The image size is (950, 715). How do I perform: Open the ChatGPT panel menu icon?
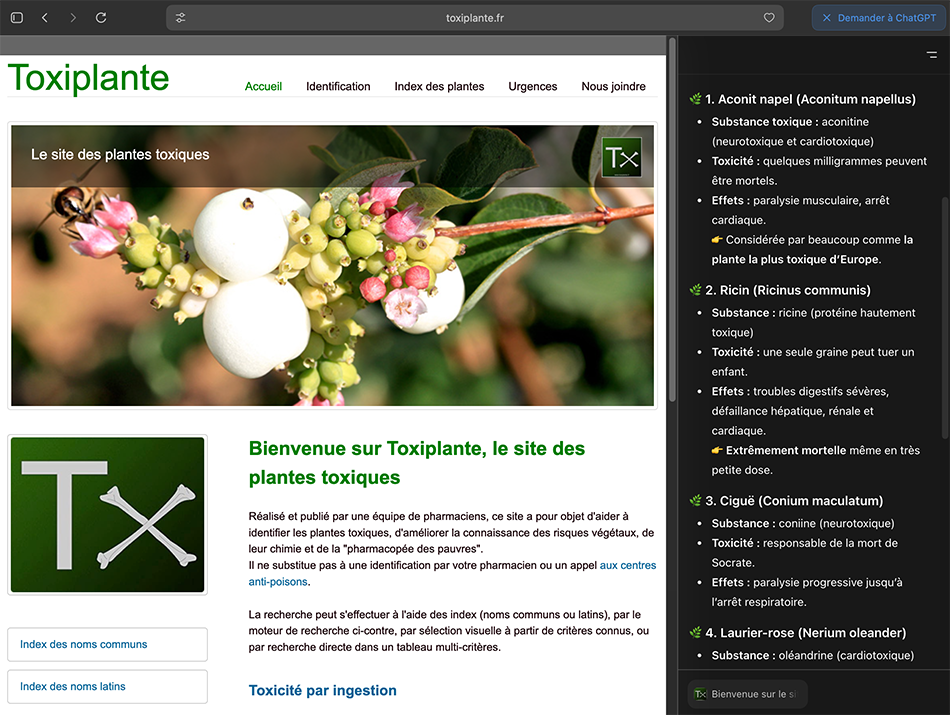[932, 56]
